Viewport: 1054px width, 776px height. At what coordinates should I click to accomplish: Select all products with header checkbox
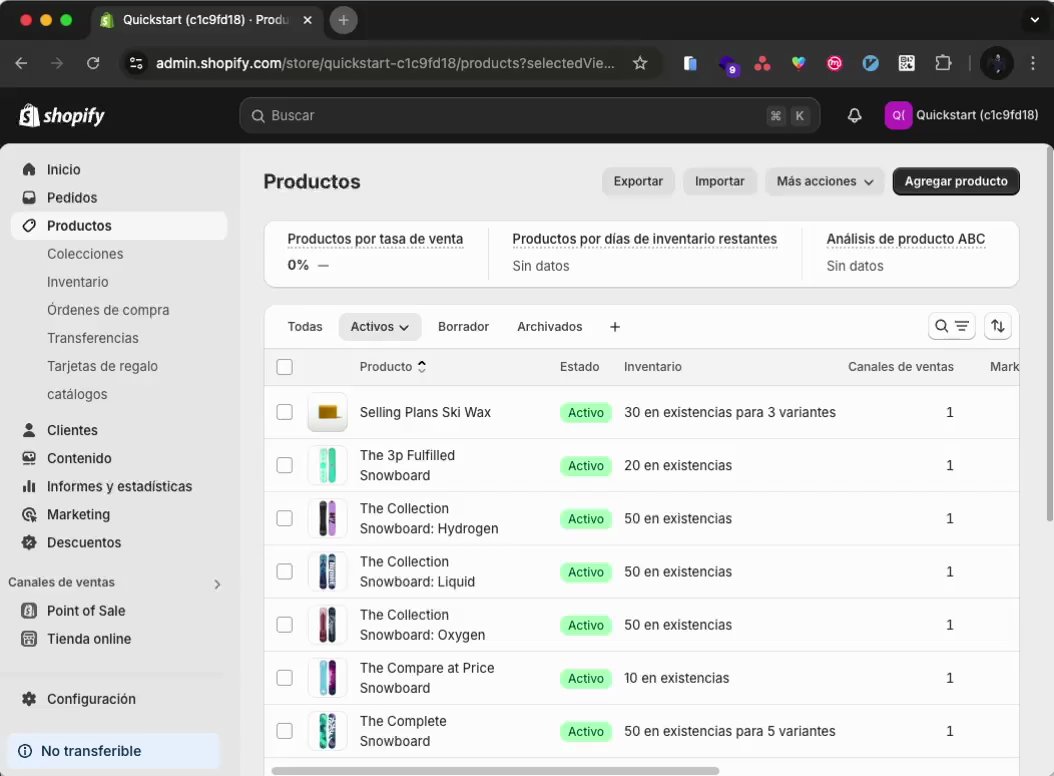pos(284,367)
